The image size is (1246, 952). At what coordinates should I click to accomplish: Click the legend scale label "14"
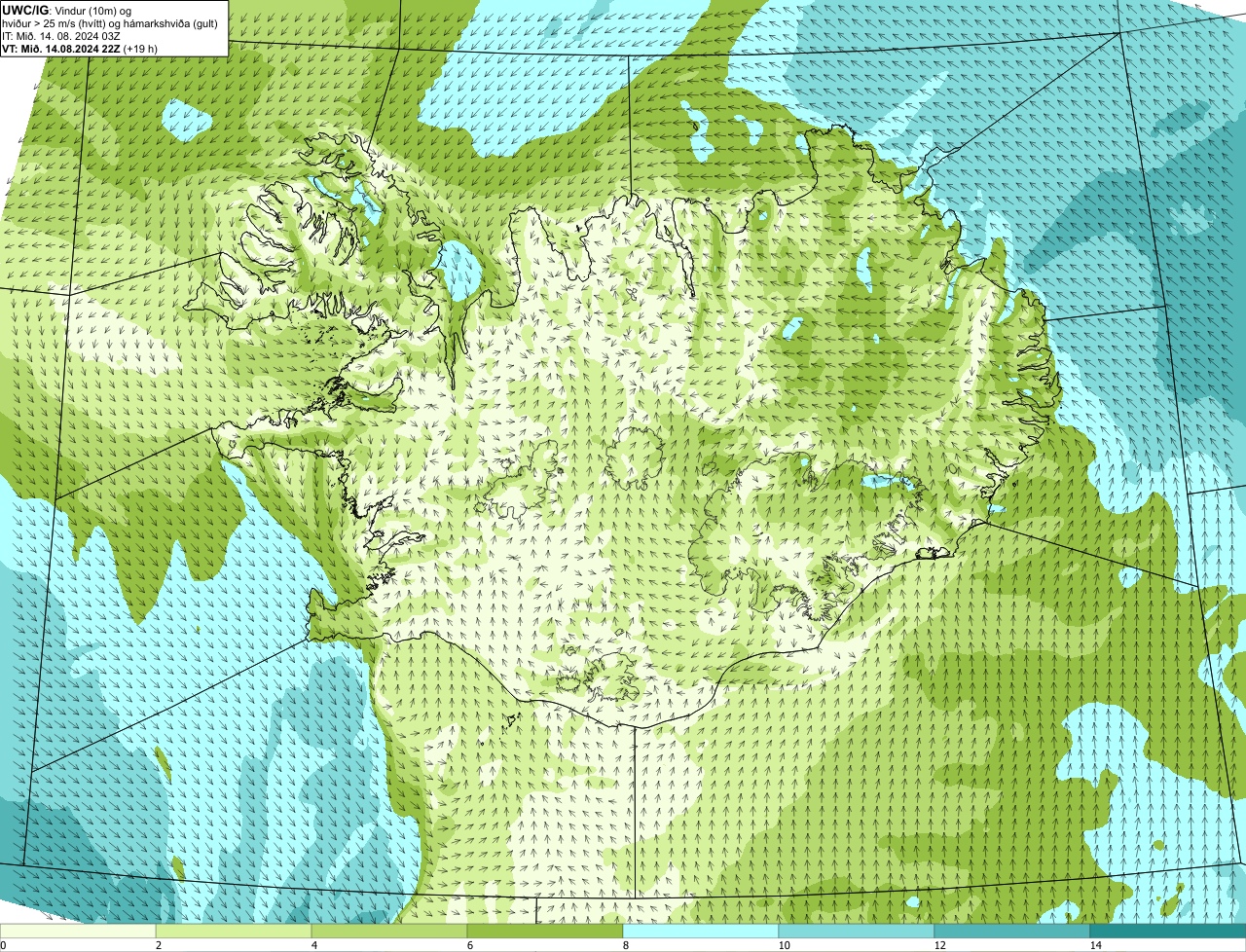tap(1095, 945)
